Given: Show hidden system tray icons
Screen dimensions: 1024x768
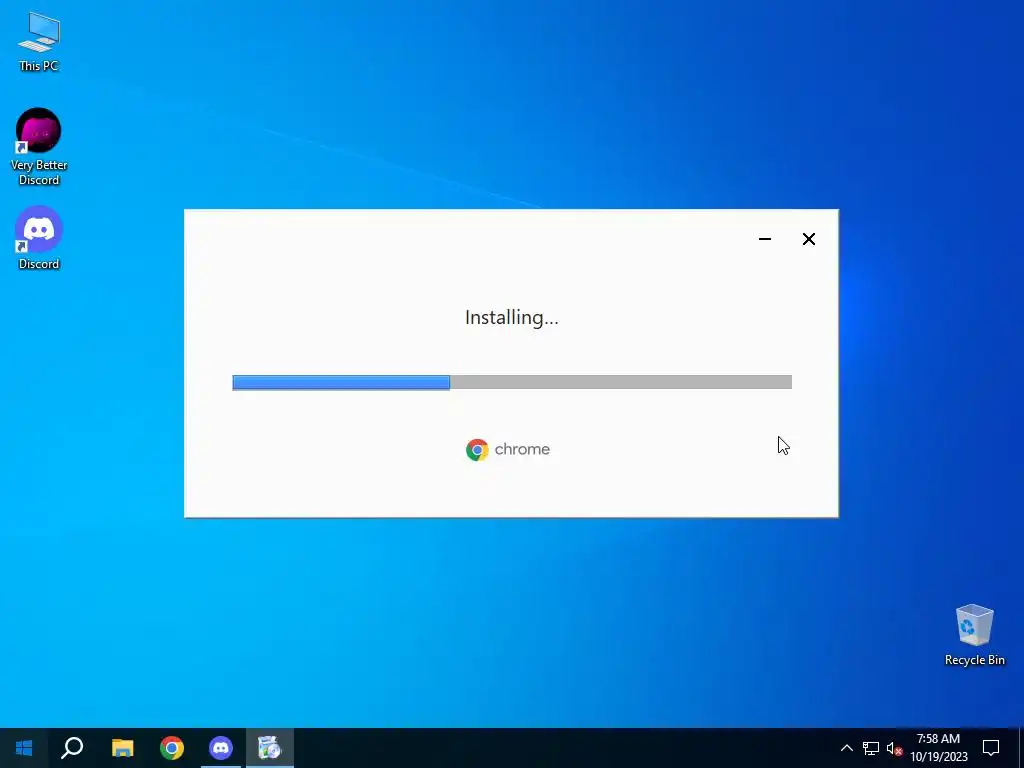Looking at the screenshot, I should (x=846, y=748).
